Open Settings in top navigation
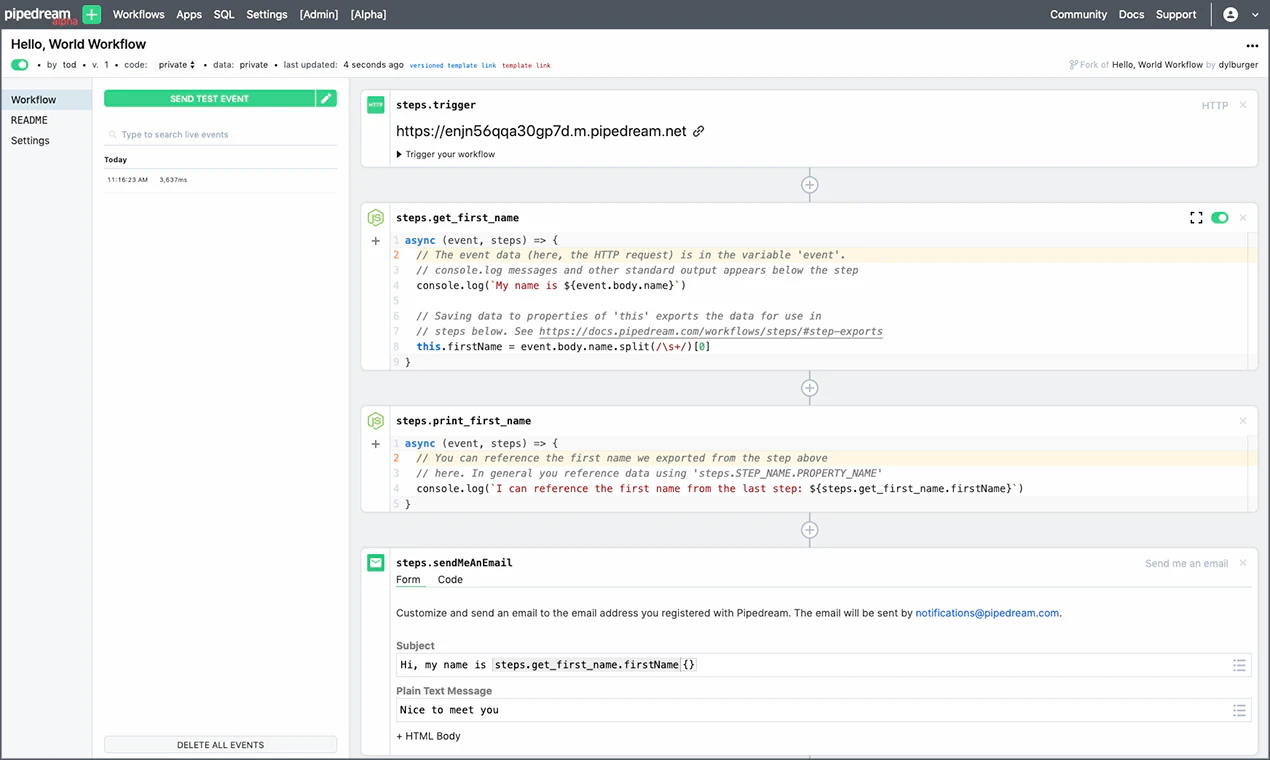The image size is (1270, 760). tap(267, 14)
